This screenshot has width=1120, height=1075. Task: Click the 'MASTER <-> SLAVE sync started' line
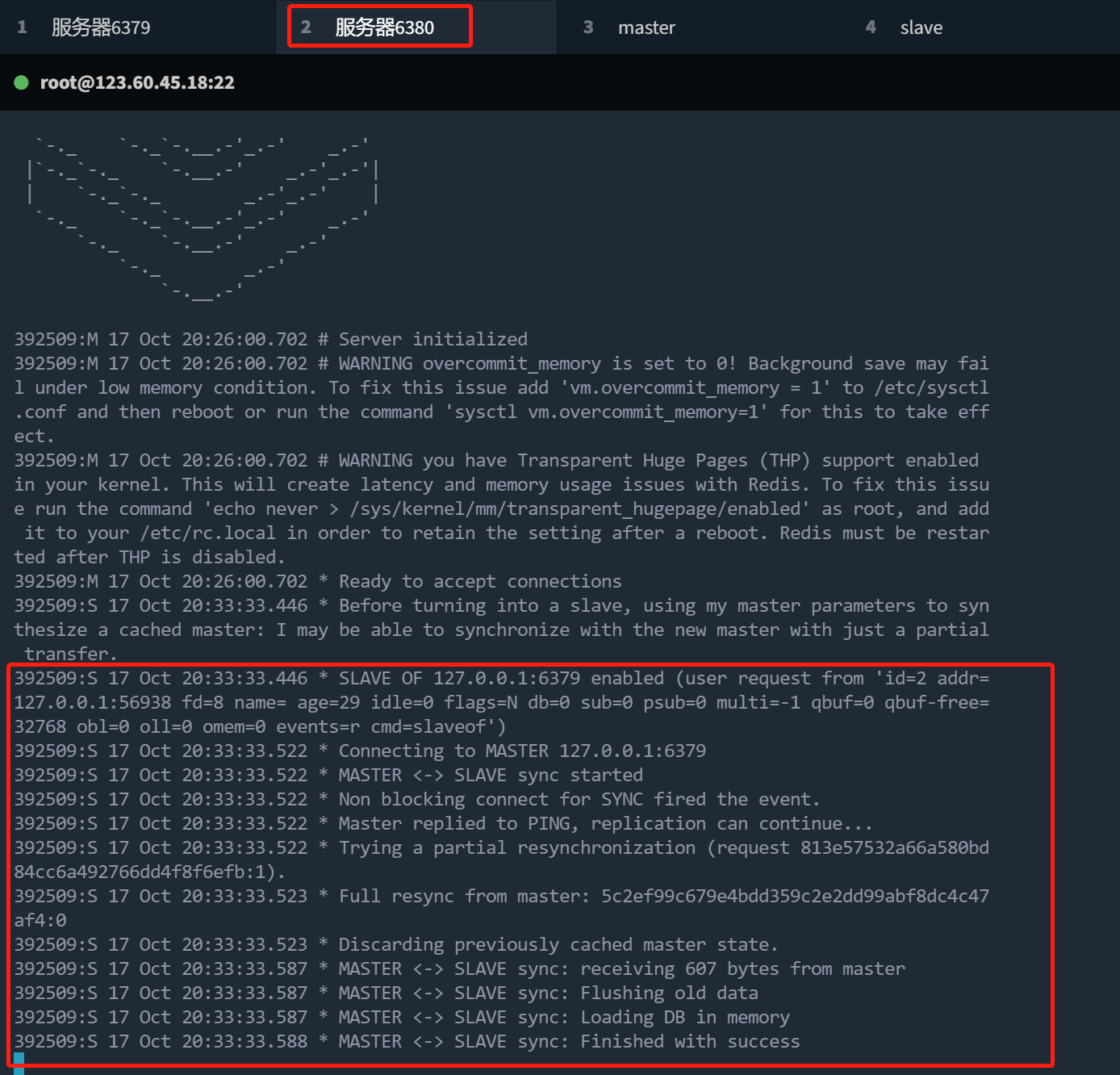coord(490,775)
